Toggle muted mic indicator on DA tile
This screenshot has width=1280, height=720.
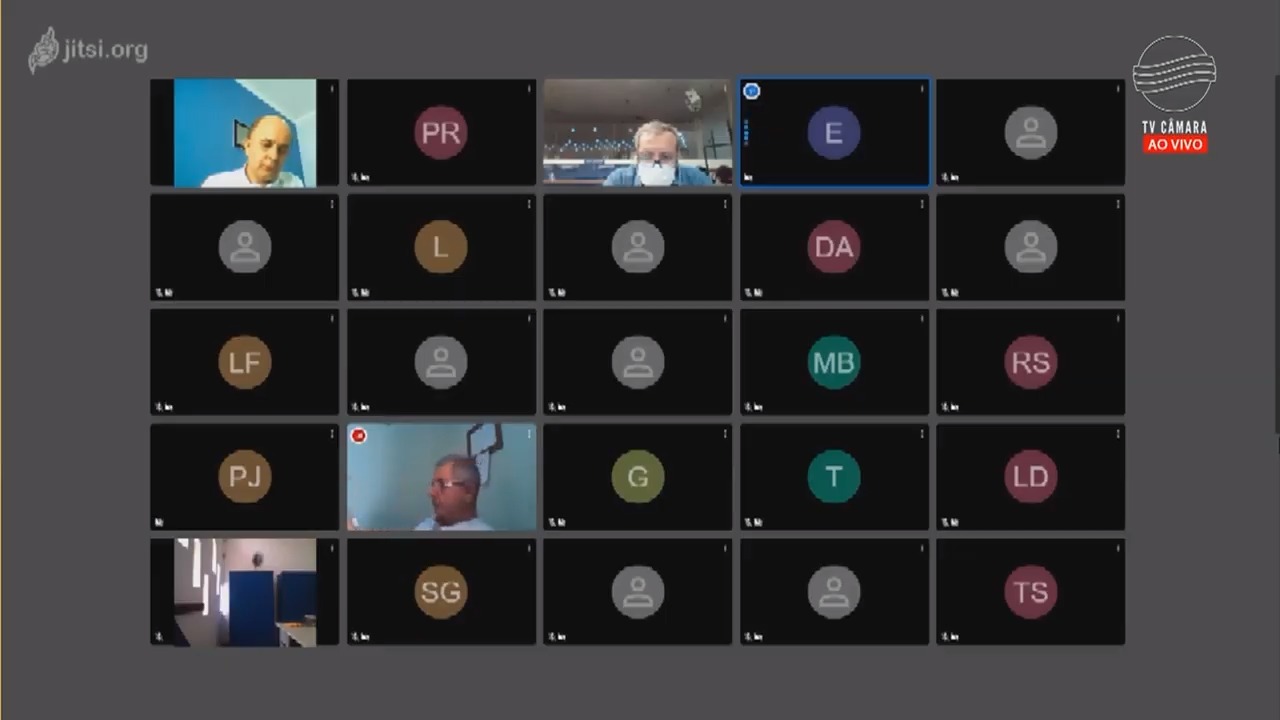point(748,293)
